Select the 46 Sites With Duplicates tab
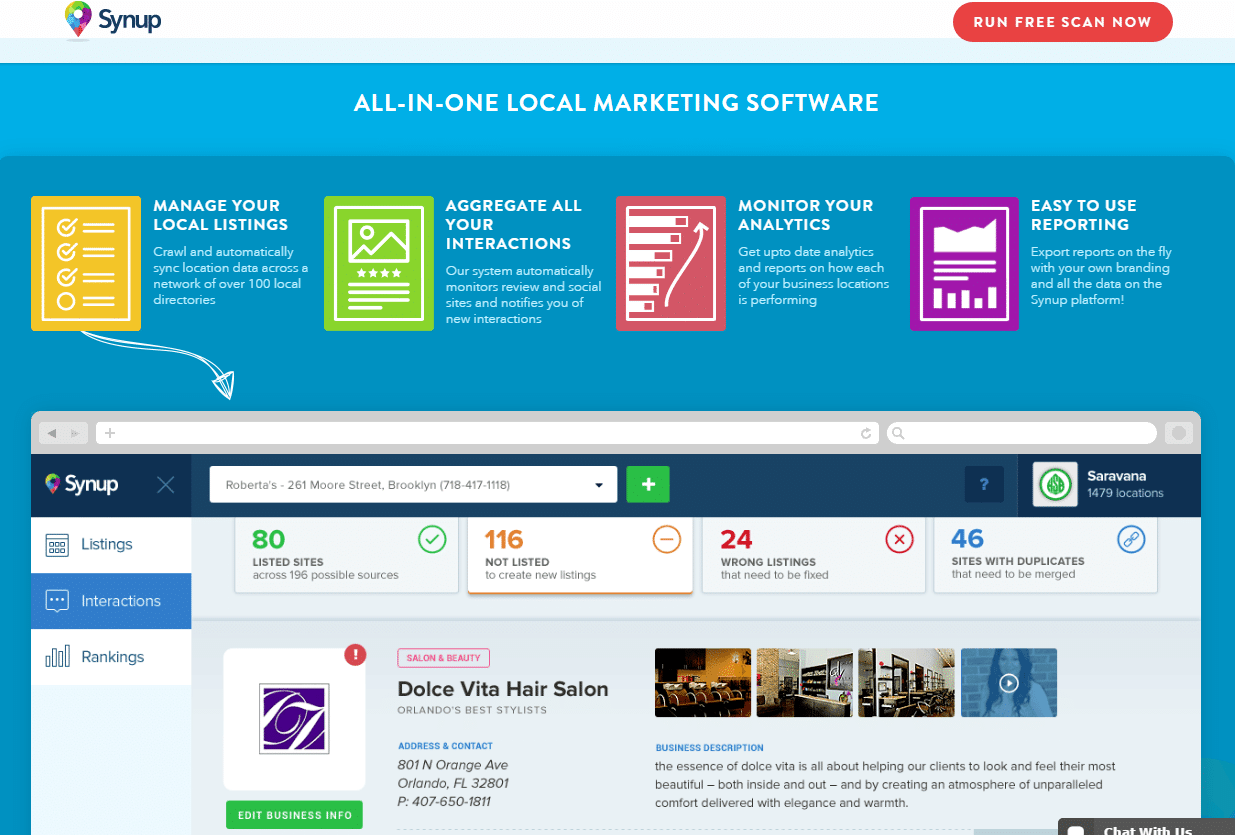Image resolution: width=1235 pixels, height=835 pixels. point(1045,554)
